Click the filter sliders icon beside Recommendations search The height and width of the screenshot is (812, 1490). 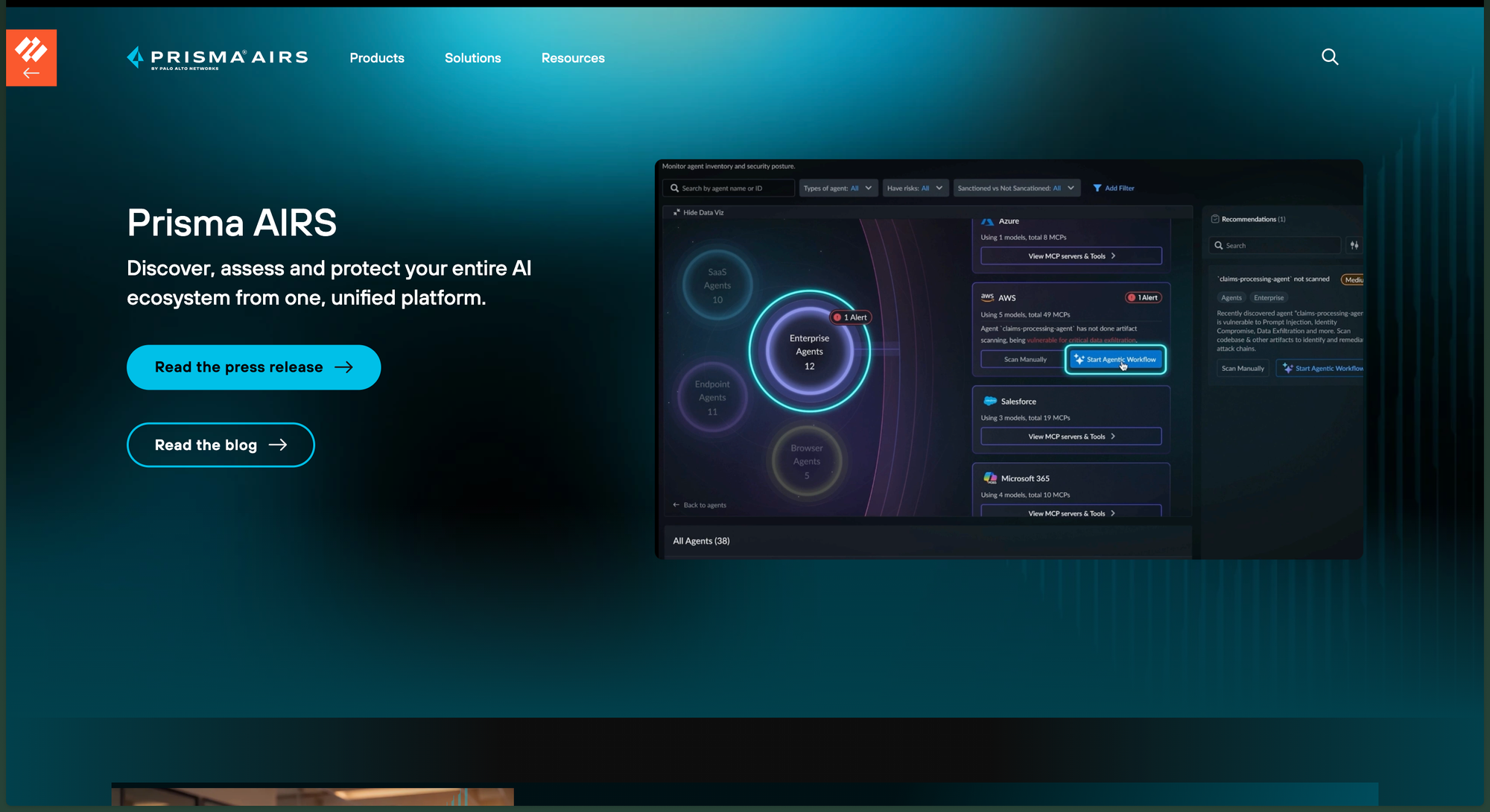point(1354,245)
